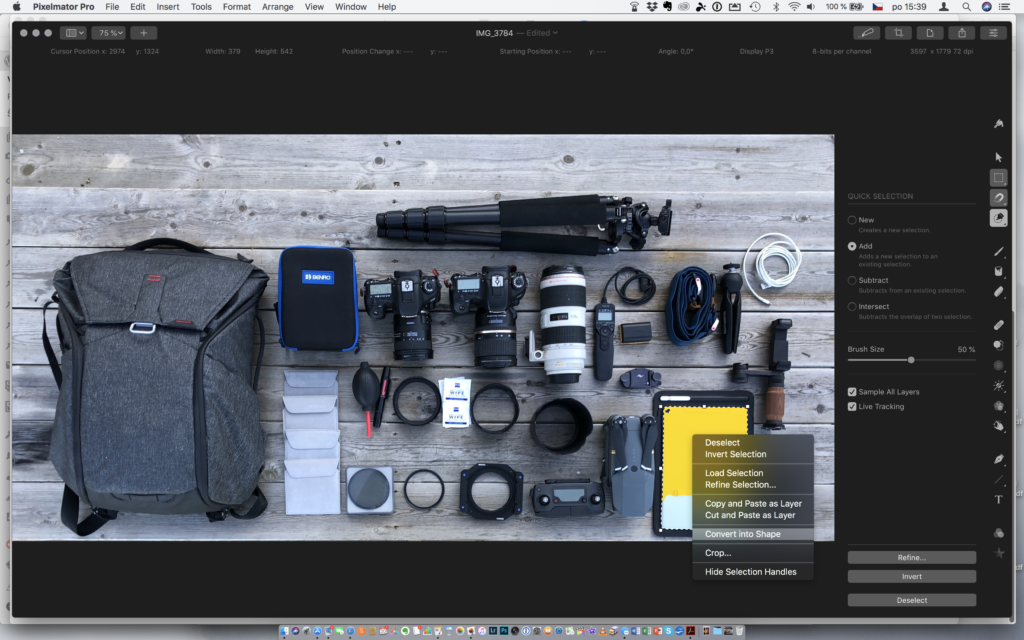The width and height of the screenshot is (1024, 640).
Task: Select the Arrange arrow tool
Action: (998, 157)
